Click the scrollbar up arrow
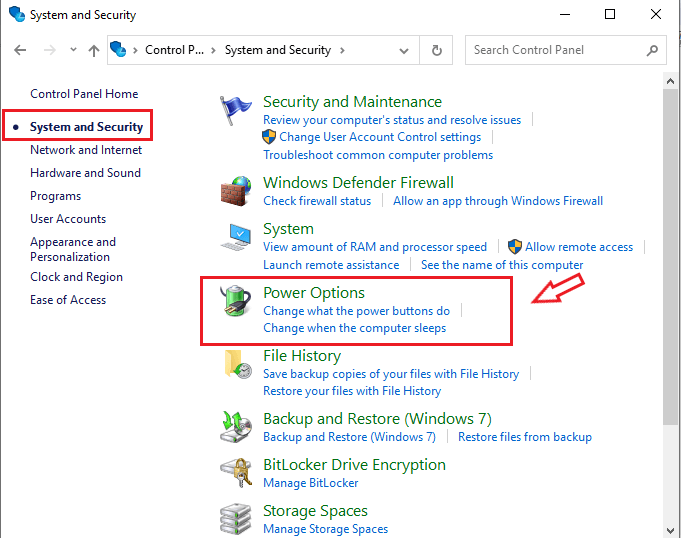This screenshot has height=538, width=681. pyautogui.click(x=670, y=81)
